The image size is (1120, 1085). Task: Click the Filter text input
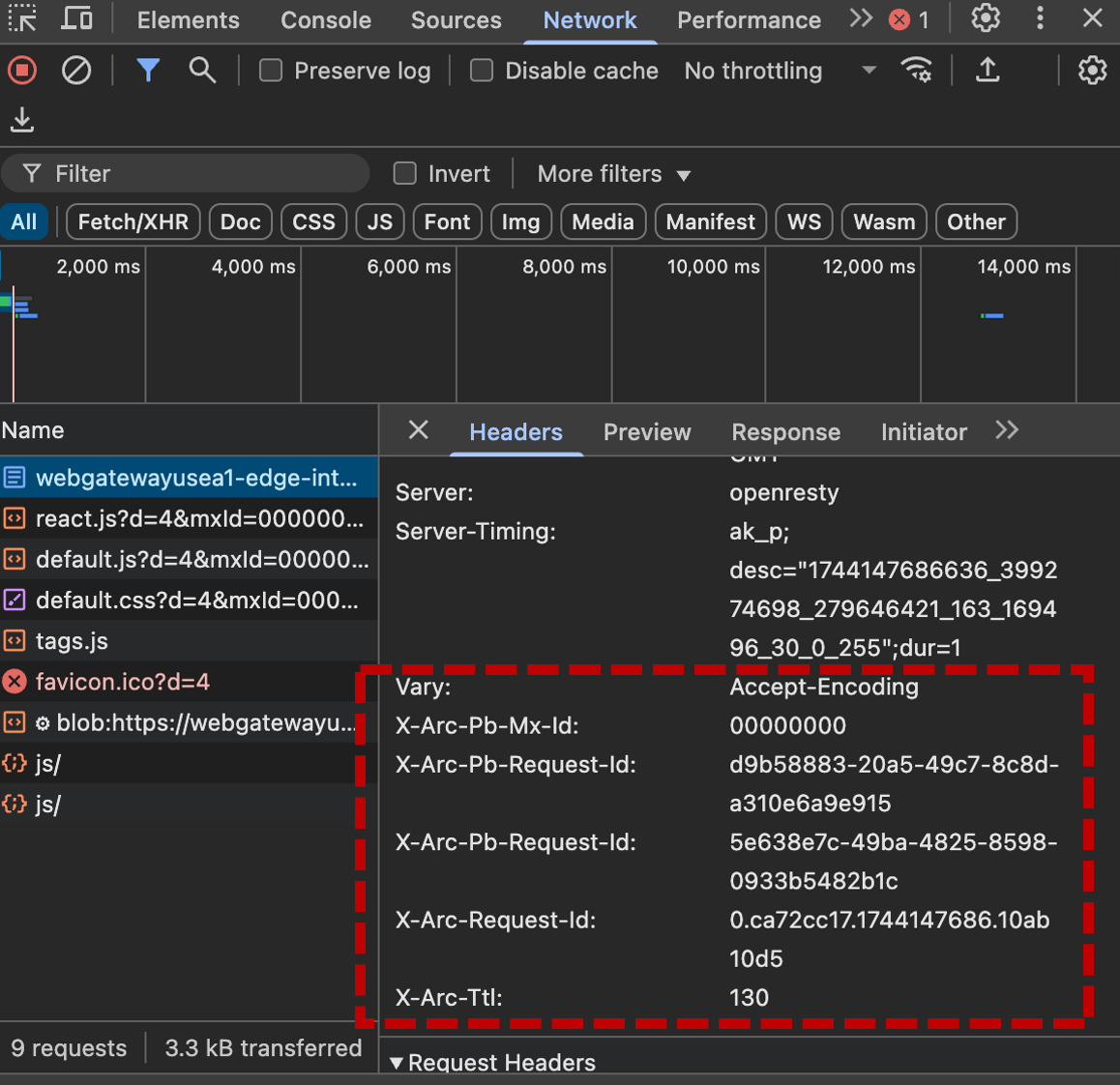pyautogui.click(x=186, y=173)
